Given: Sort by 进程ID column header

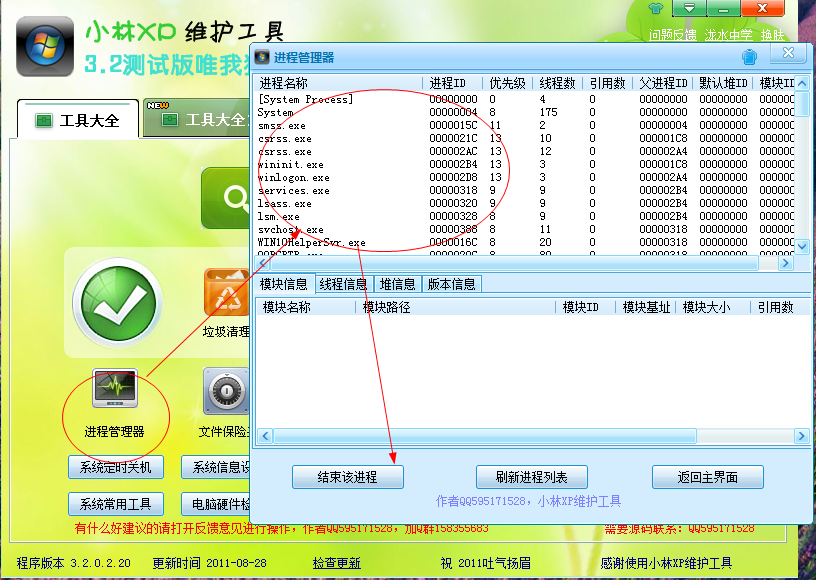Looking at the screenshot, I should tap(453, 83).
